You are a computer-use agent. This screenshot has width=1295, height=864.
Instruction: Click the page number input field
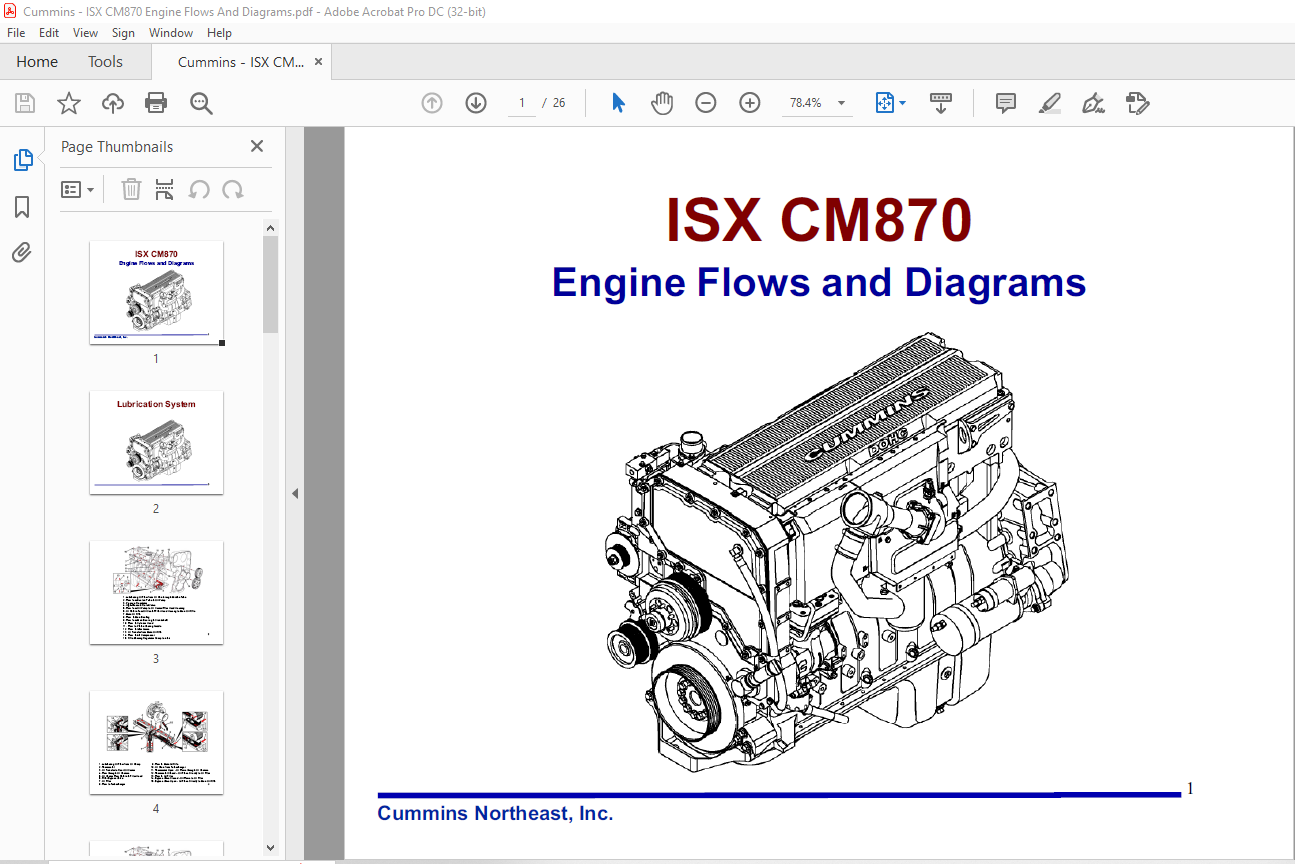pos(522,103)
